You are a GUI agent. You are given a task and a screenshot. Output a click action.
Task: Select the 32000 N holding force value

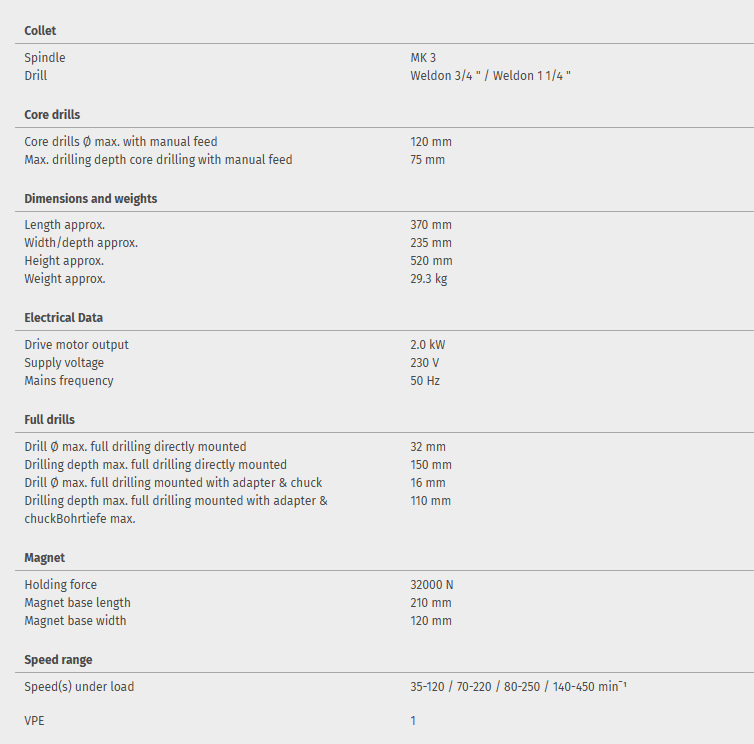point(431,585)
